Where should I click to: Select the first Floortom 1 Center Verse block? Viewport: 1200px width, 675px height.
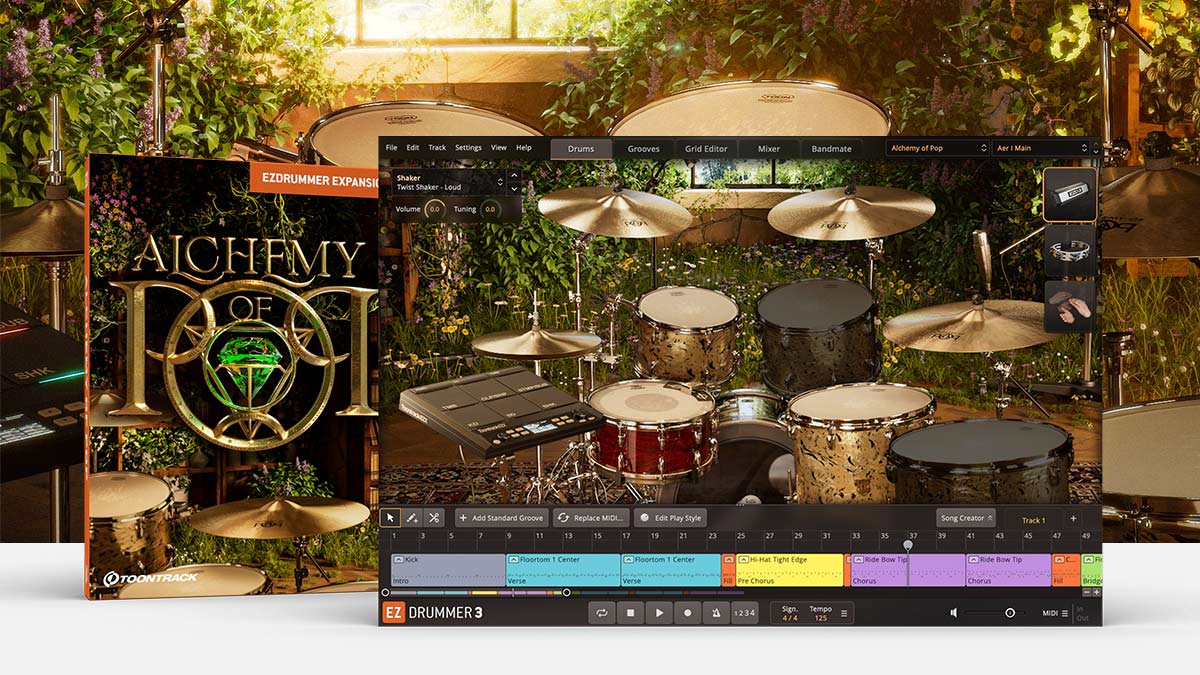click(563, 570)
